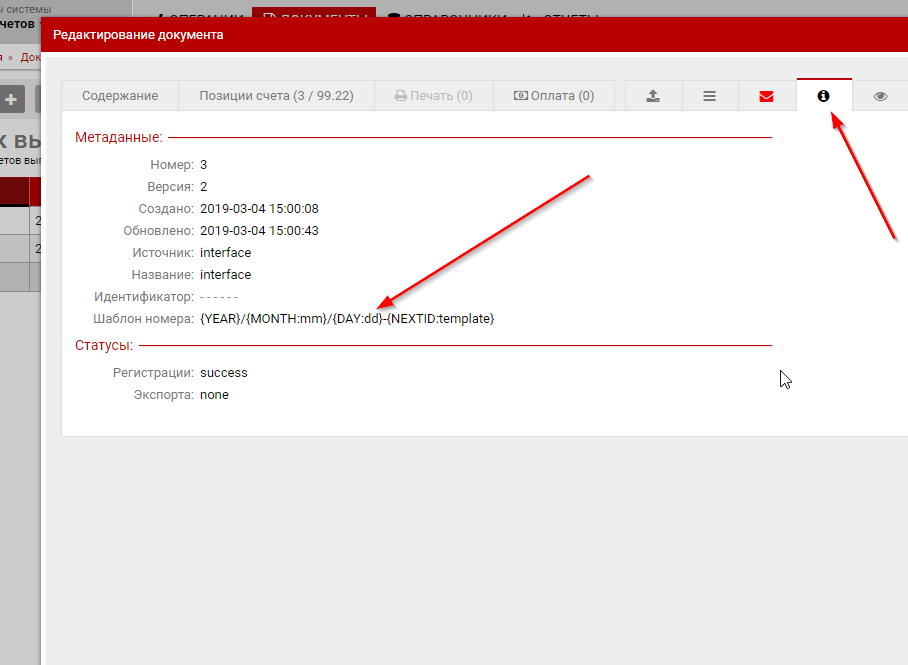Click the upload/export icon tab

(x=653, y=96)
